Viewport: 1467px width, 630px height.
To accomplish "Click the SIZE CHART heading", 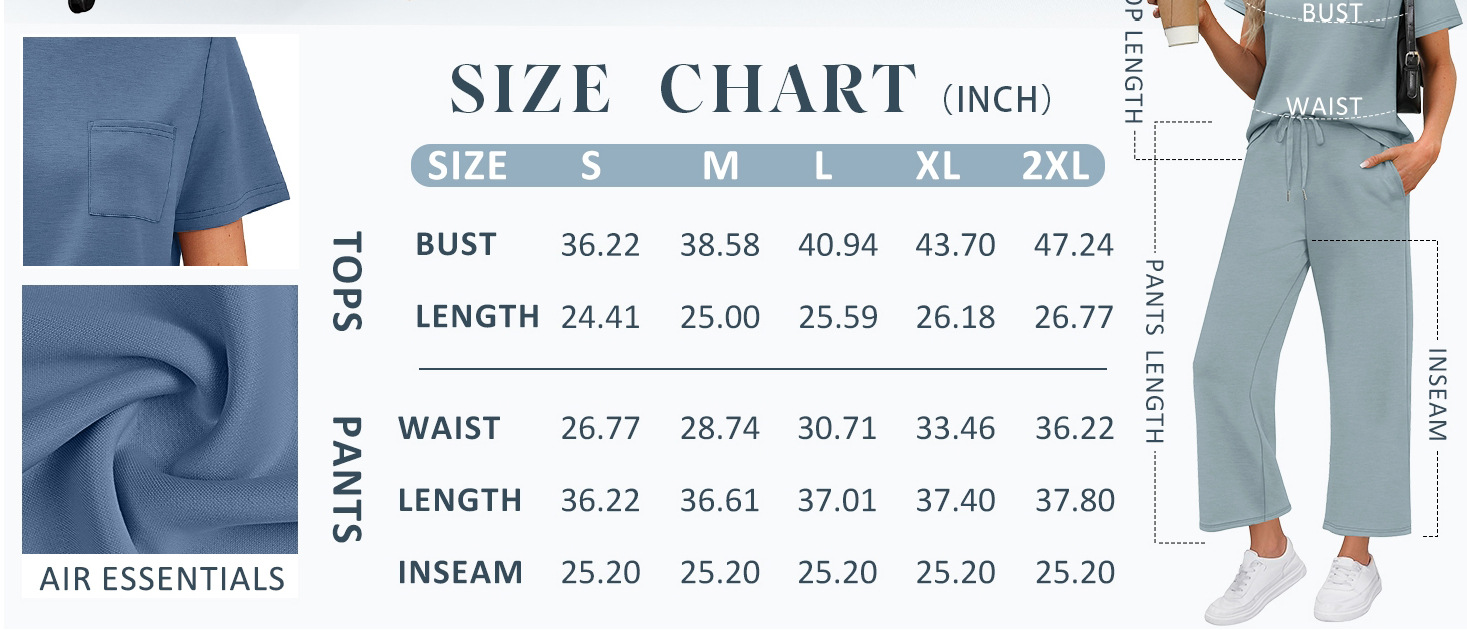I will coord(683,89).
